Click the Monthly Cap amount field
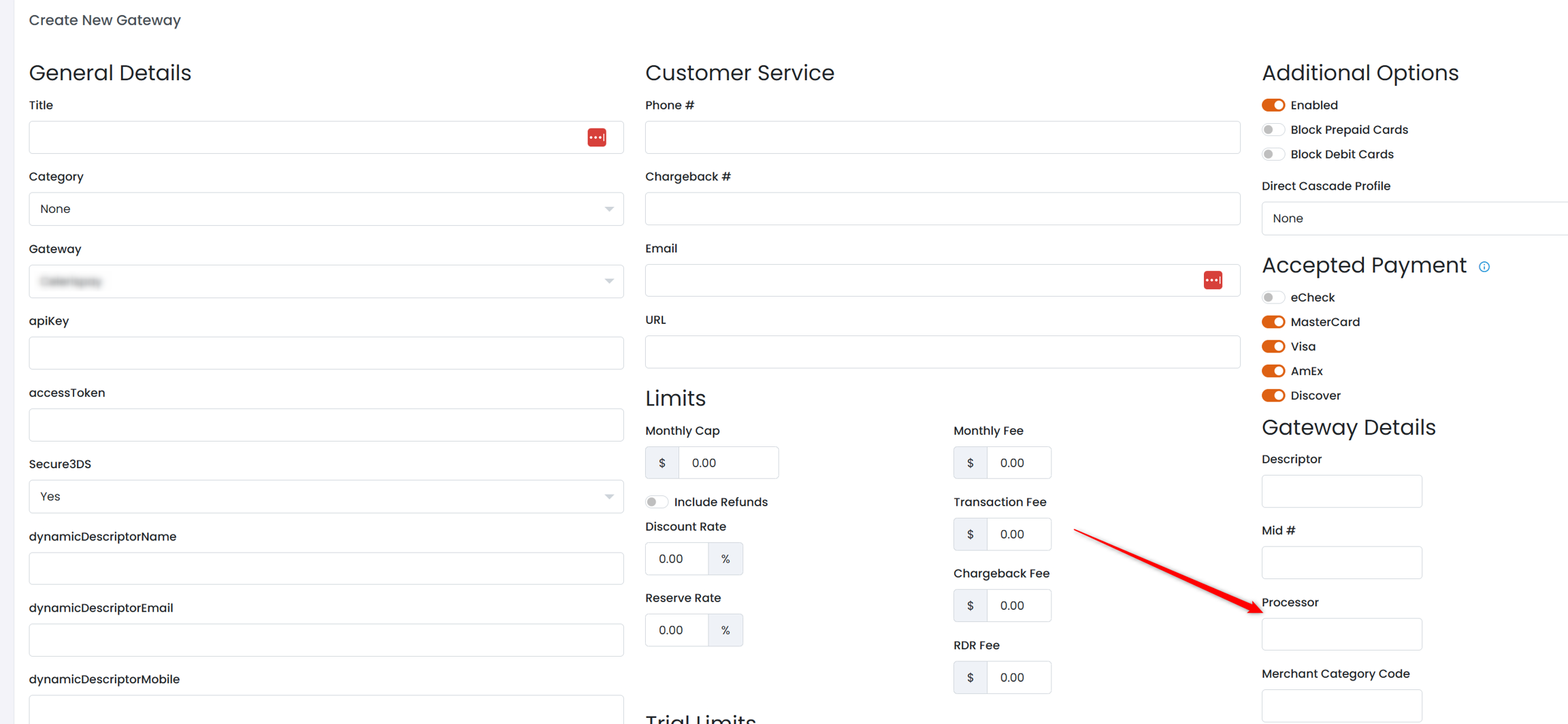 (x=728, y=463)
